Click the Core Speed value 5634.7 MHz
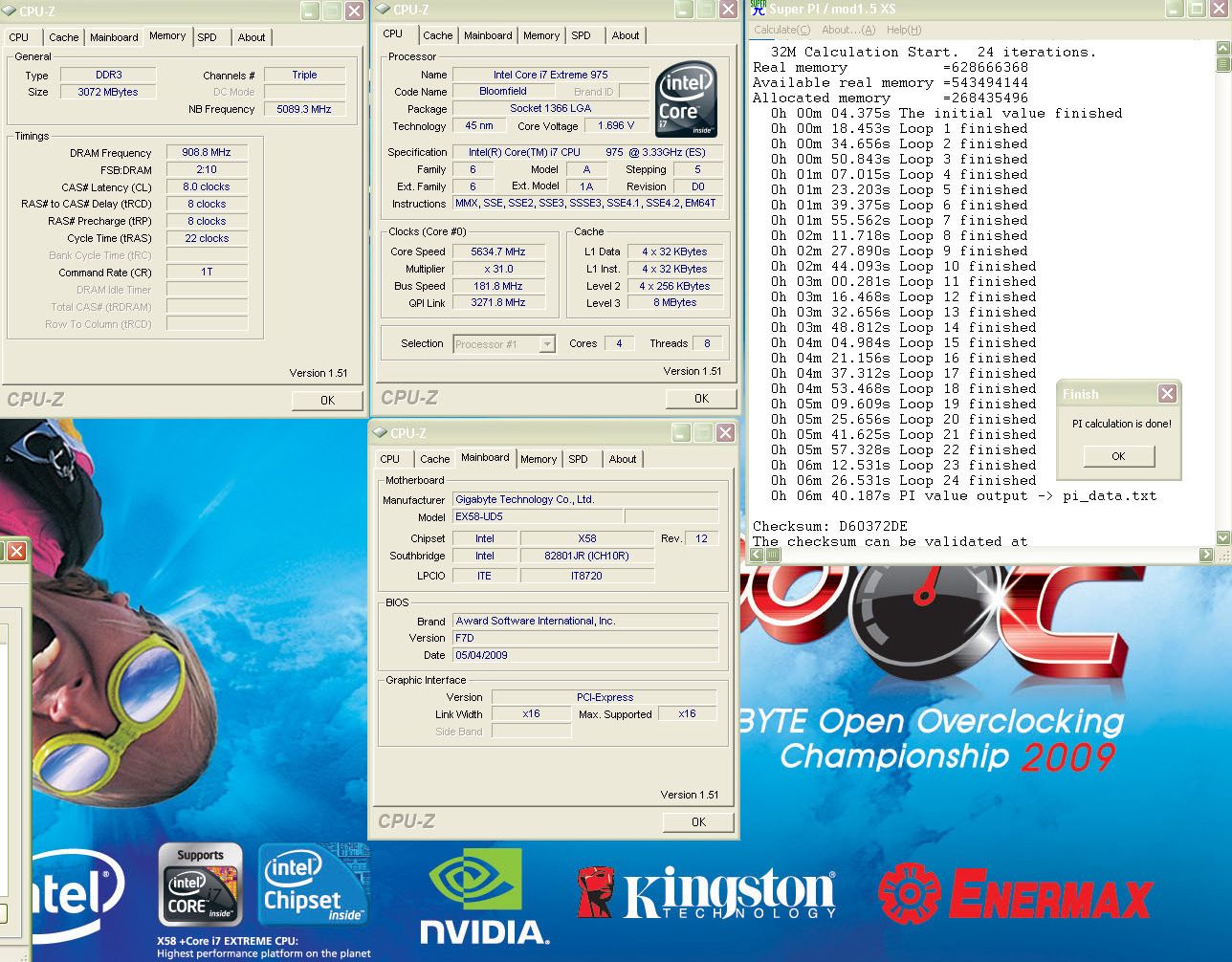This screenshot has height=962, width=1232. coord(498,251)
